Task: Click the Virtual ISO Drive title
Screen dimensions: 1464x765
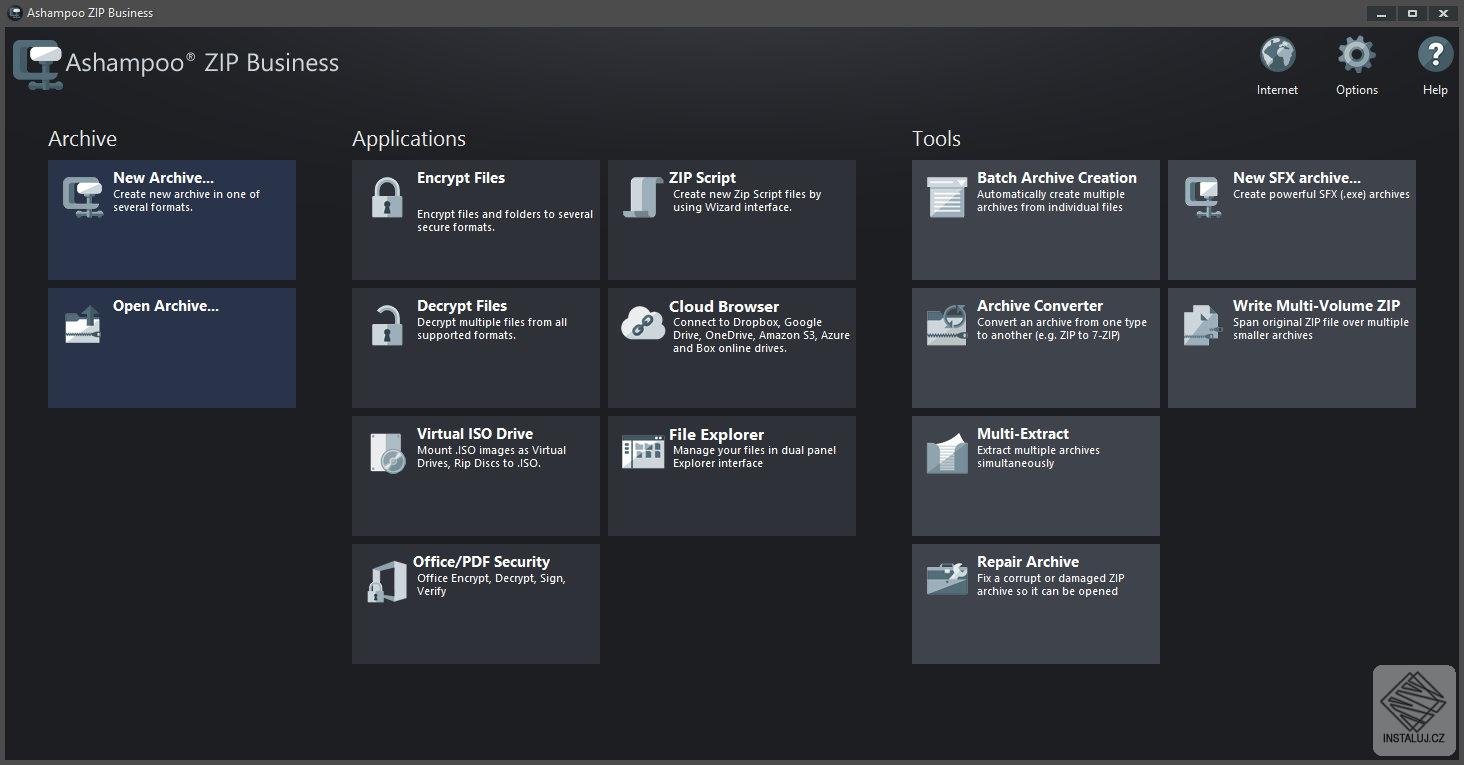Action: point(475,434)
